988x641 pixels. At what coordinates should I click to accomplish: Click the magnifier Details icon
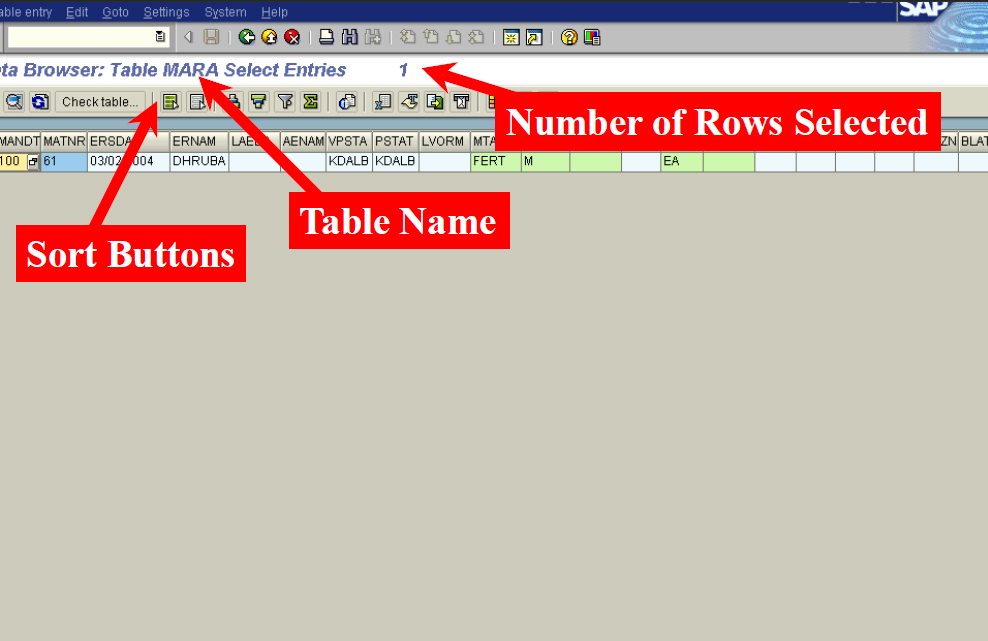14,101
